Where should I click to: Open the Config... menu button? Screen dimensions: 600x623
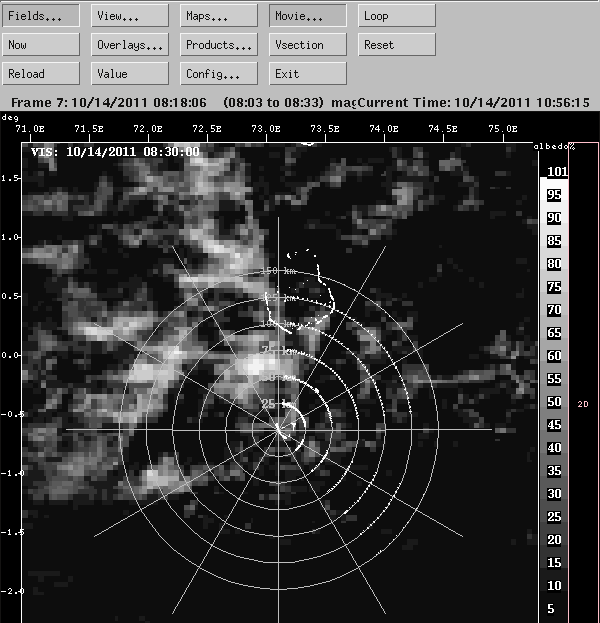click(219, 74)
